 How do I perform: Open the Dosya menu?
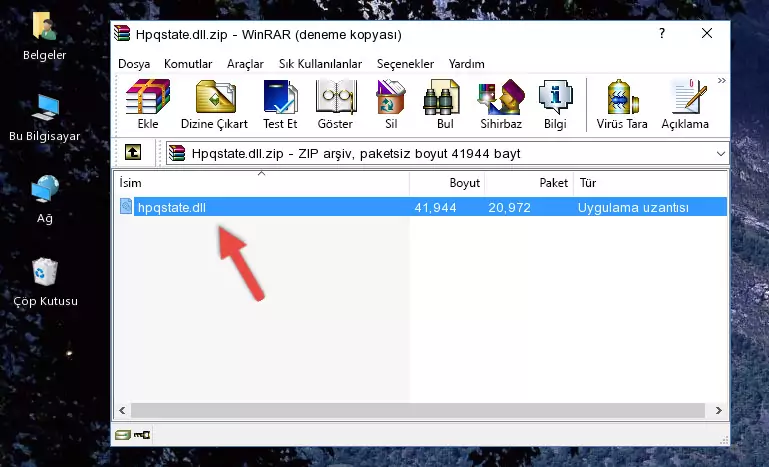point(134,64)
